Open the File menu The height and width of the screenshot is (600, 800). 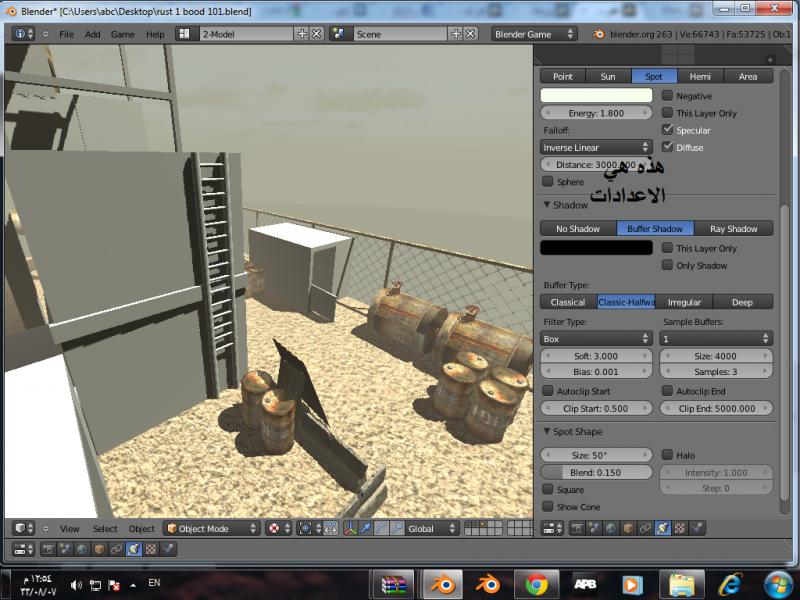(x=66, y=34)
